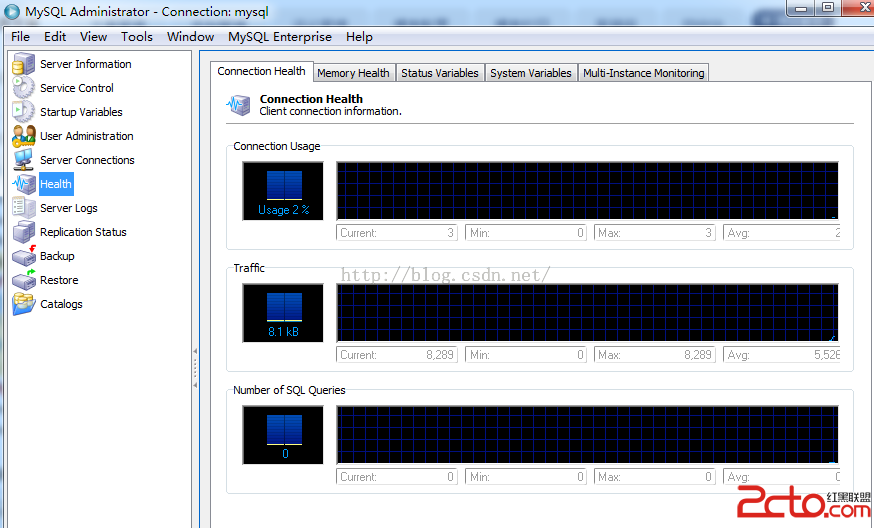This screenshot has width=874, height=528.
Task: Open the File menu
Action: [21, 37]
